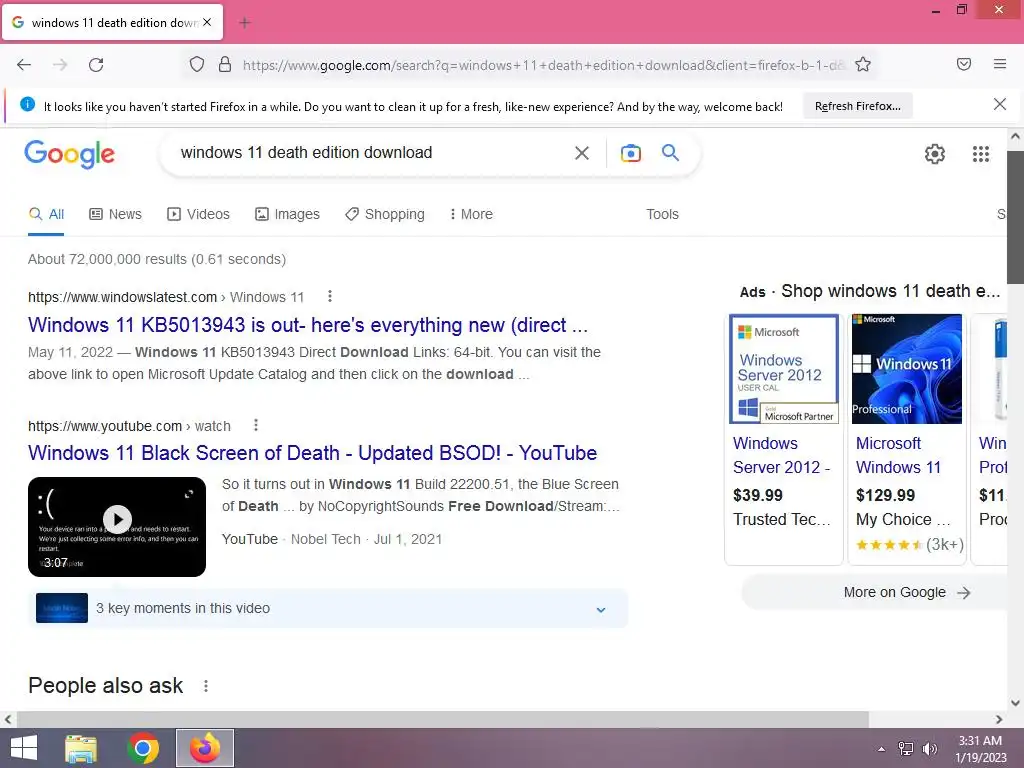Open options dots for windowslatest.com result

330,296
